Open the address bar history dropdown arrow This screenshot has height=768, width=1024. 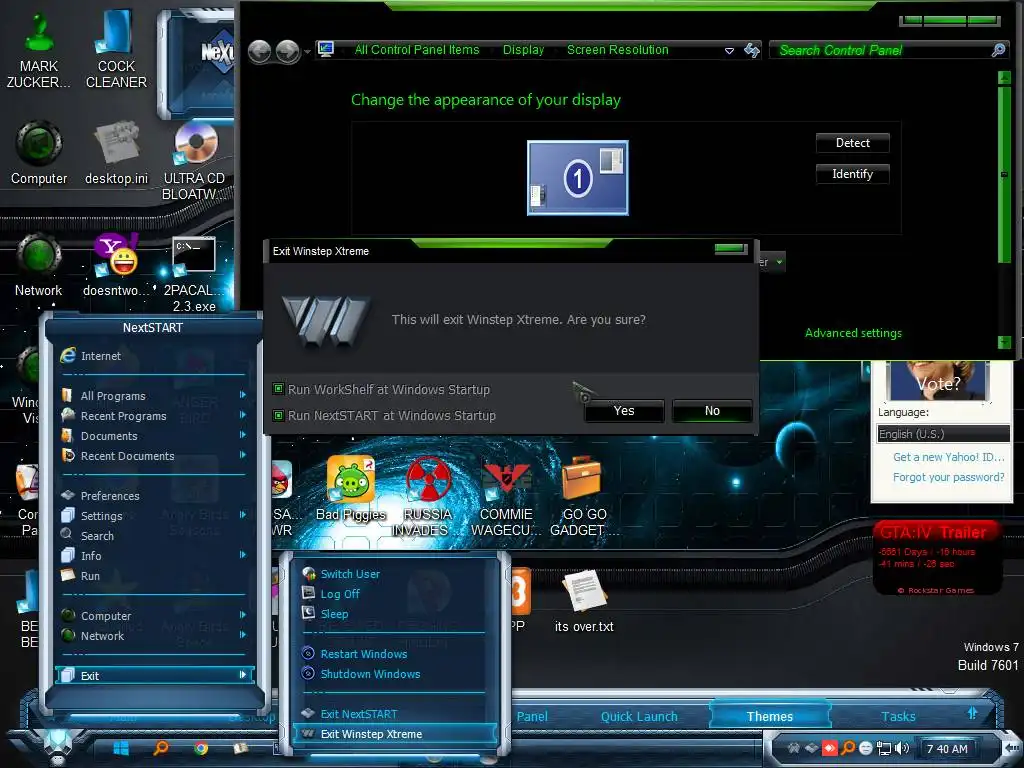pyautogui.click(x=729, y=51)
